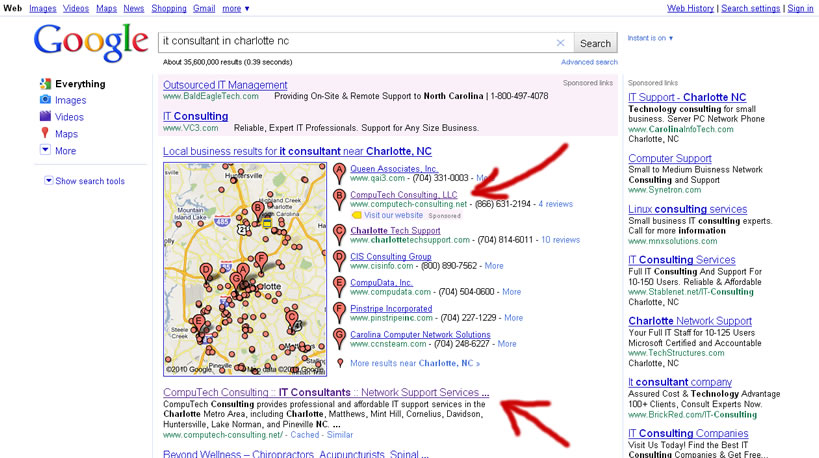Open the Advanced search link

point(589,62)
